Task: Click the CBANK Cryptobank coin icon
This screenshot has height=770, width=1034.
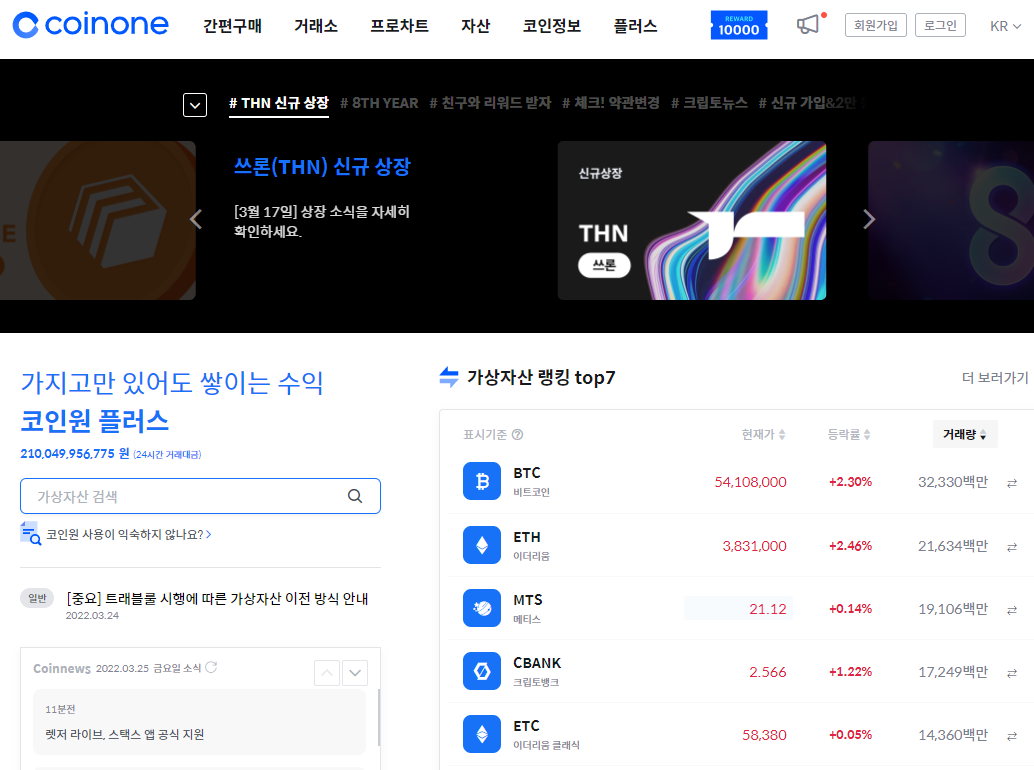Action: [481, 671]
